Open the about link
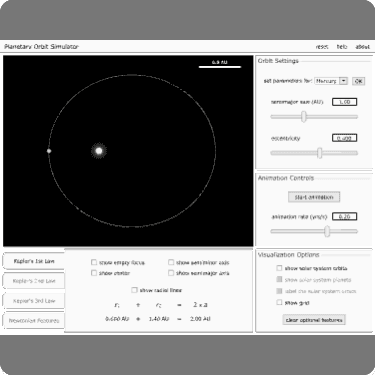Viewport: 375px width, 375px height. pos(362,47)
